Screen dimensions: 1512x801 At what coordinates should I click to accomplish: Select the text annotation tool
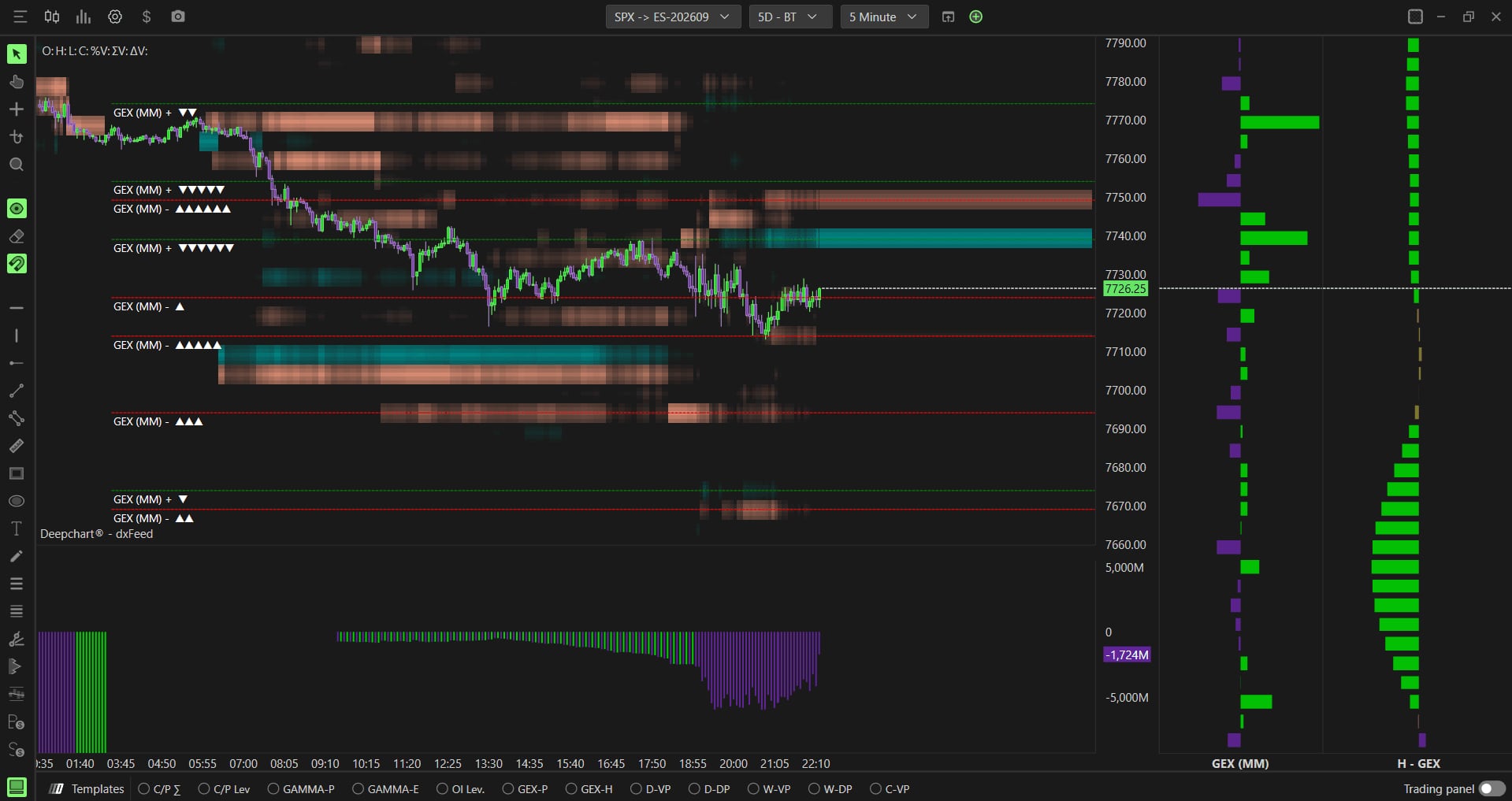pyautogui.click(x=17, y=528)
